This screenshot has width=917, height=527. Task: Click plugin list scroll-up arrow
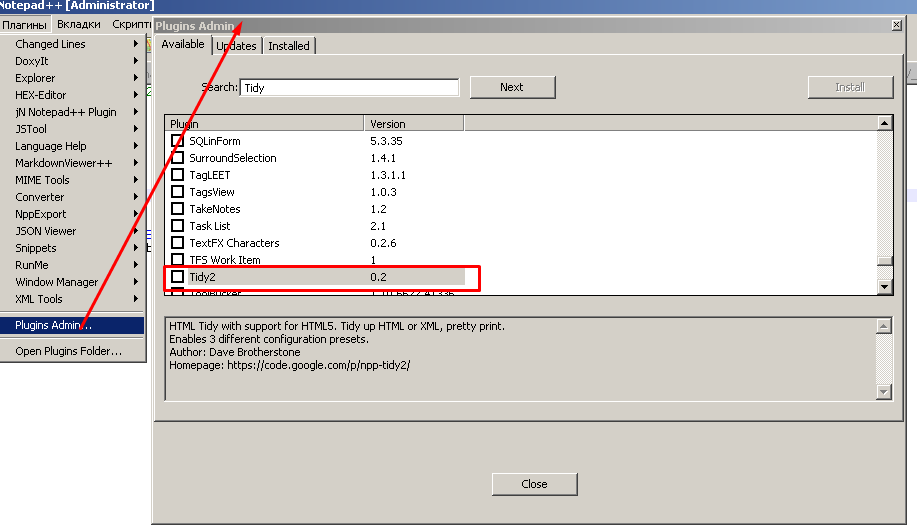(884, 123)
